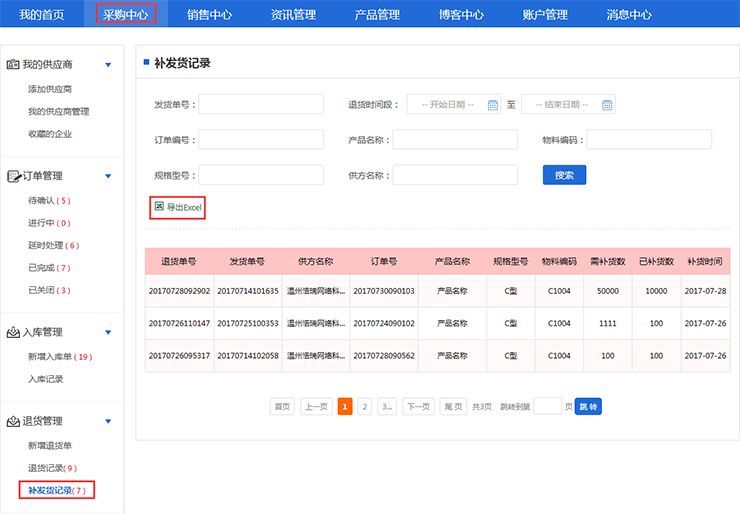Viewport: 740px width, 514px height.
Task: Click the 退货单号 column header
Action: [179, 261]
